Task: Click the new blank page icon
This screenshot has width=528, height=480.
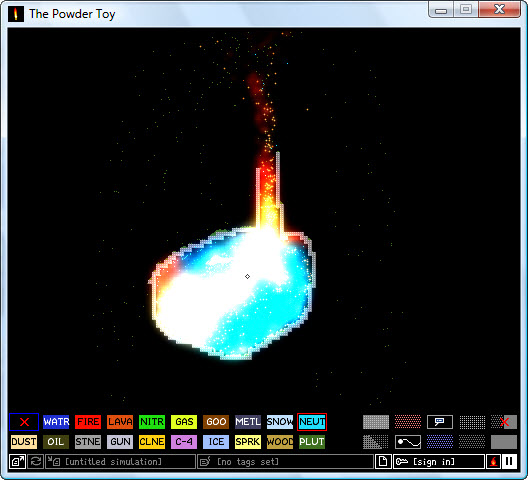Action: pos(383,461)
